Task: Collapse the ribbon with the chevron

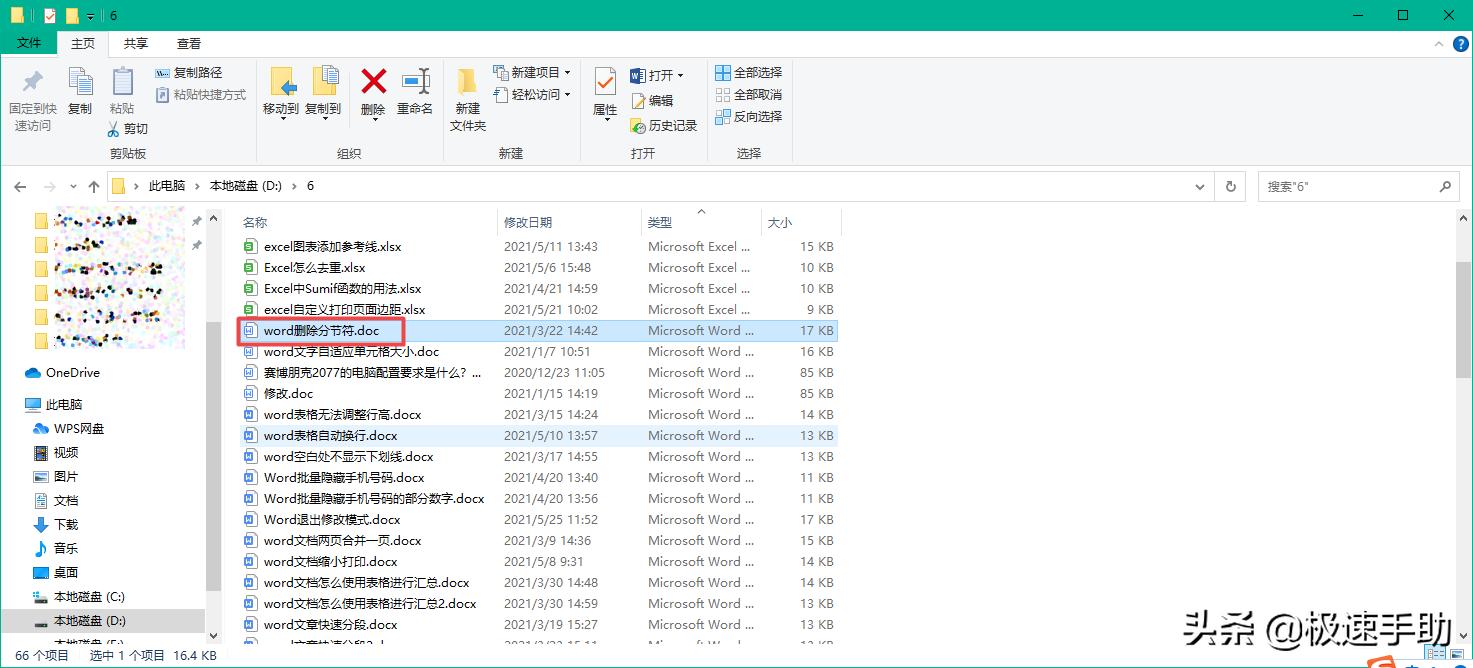Action: point(1437,44)
